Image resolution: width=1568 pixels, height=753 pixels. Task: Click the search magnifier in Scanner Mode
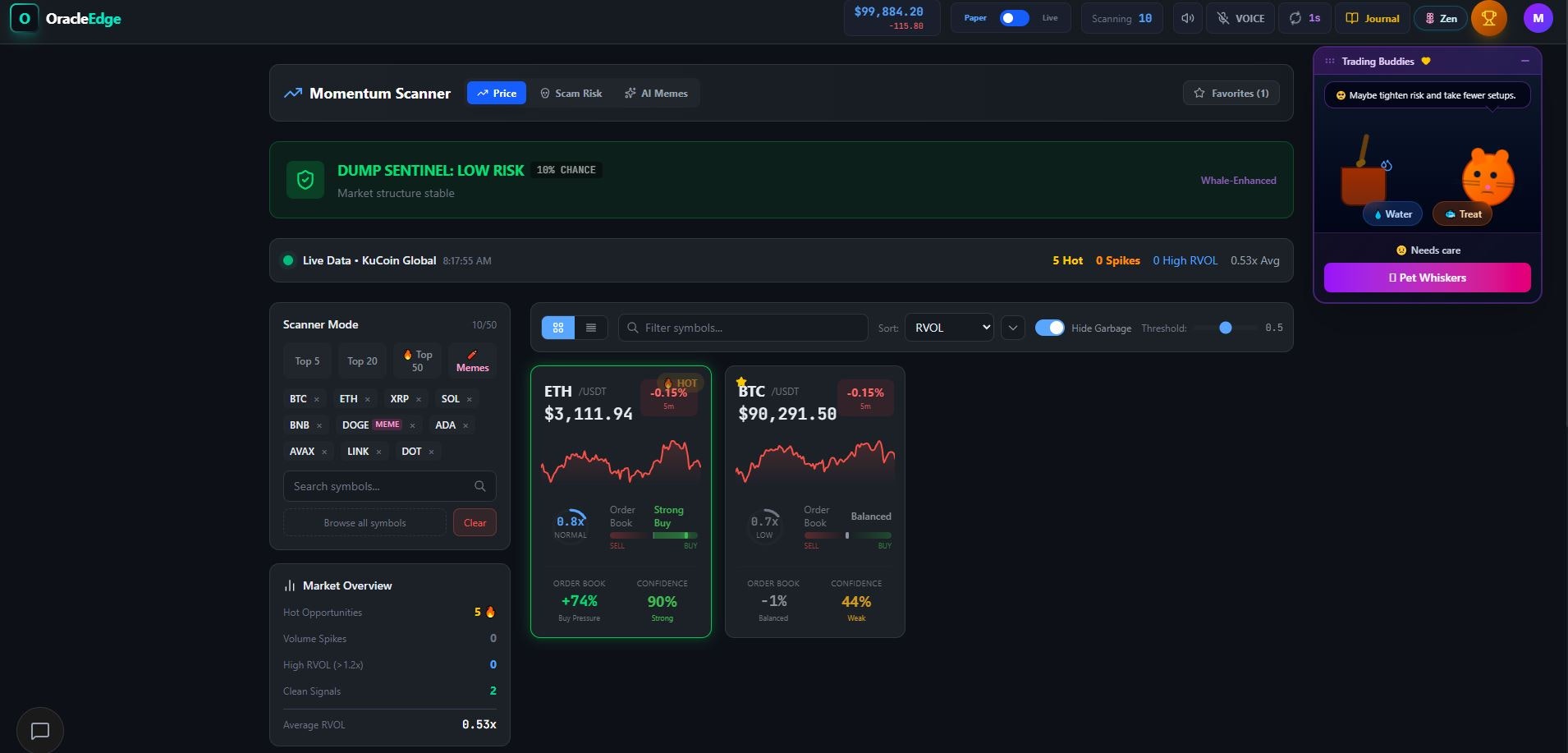480,486
